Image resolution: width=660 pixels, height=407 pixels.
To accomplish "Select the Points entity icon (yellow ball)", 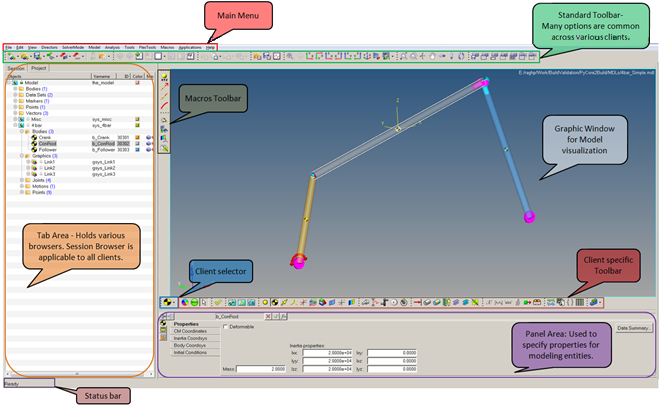I will 265,302.
